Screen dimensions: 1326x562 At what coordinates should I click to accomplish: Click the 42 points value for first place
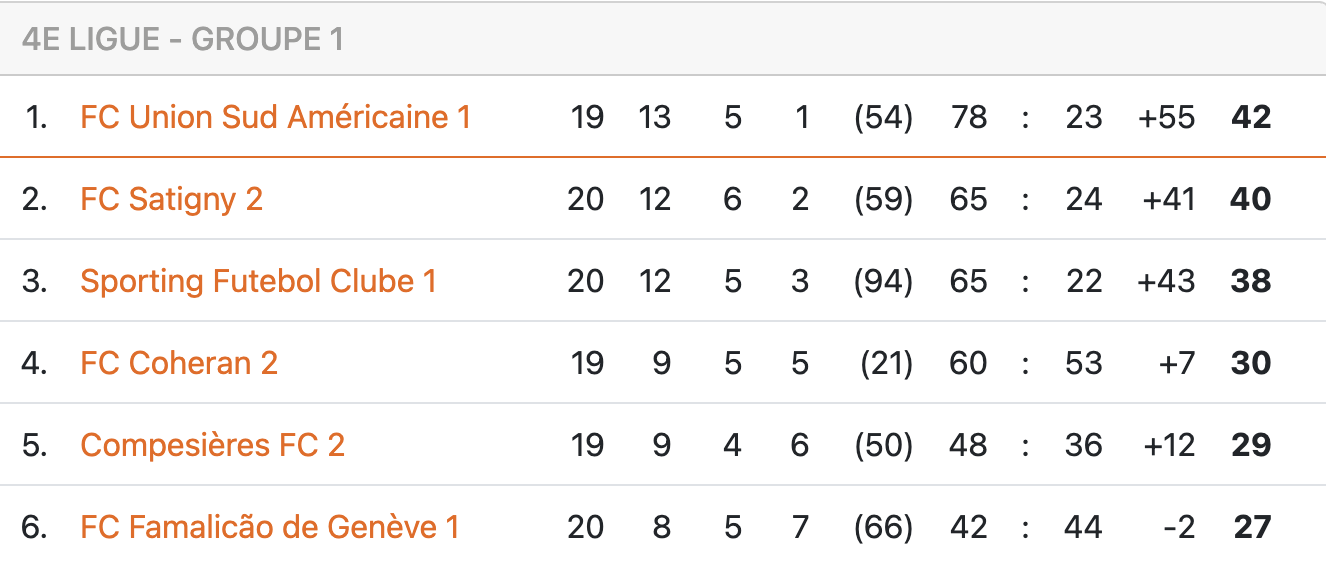[1251, 117]
